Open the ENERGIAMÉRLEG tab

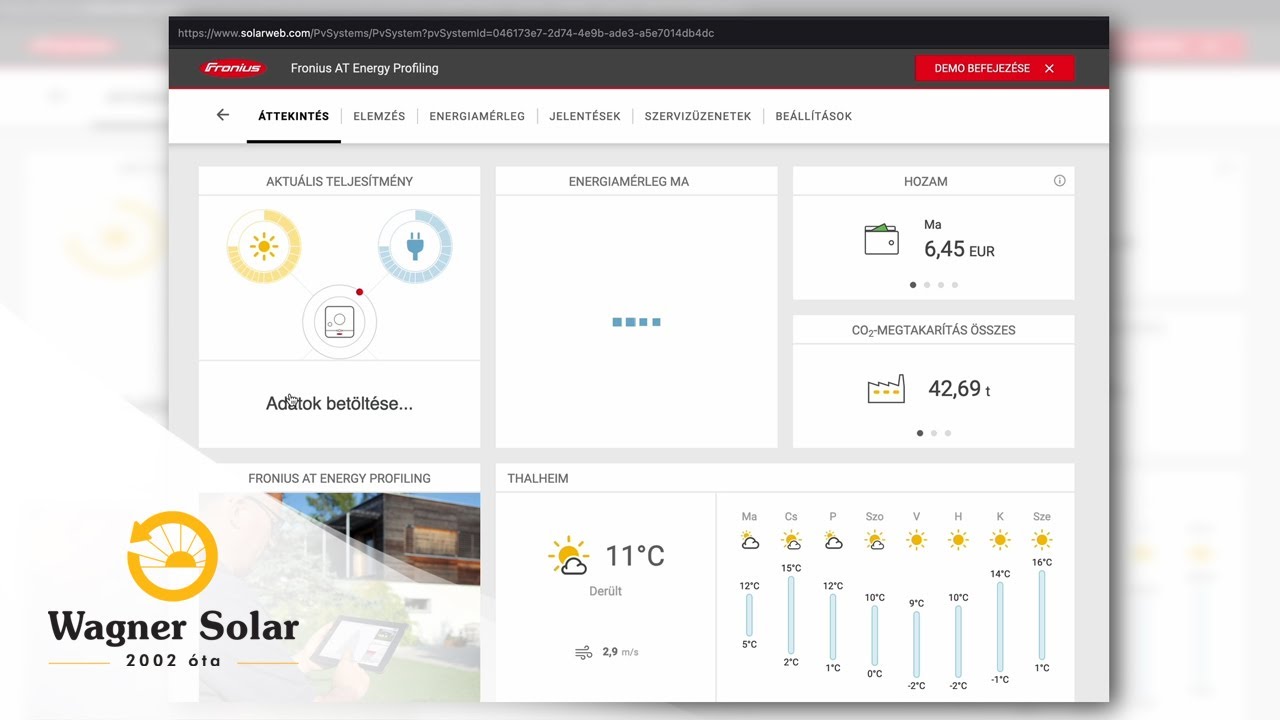477,116
